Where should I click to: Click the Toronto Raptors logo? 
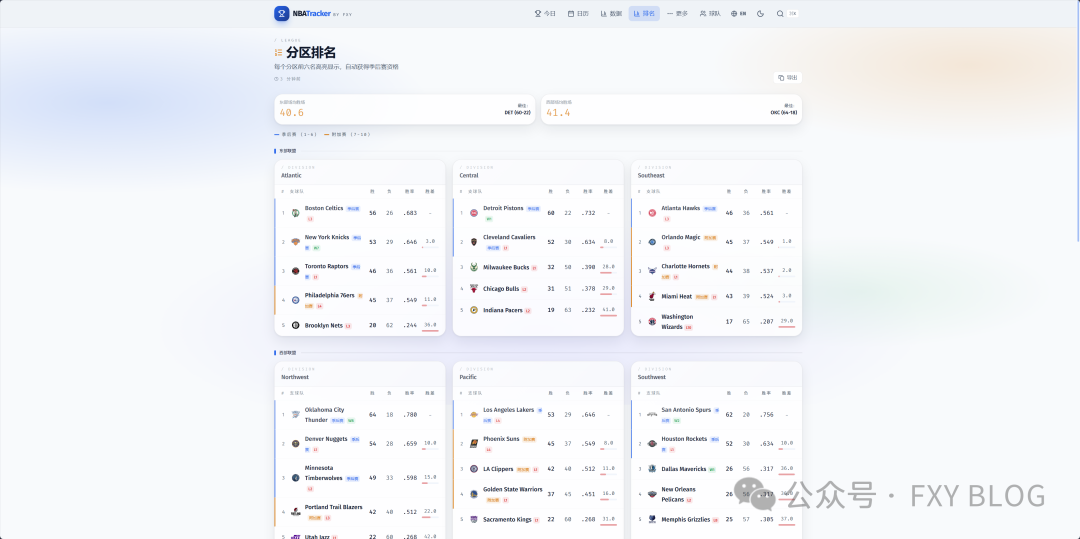point(295,271)
